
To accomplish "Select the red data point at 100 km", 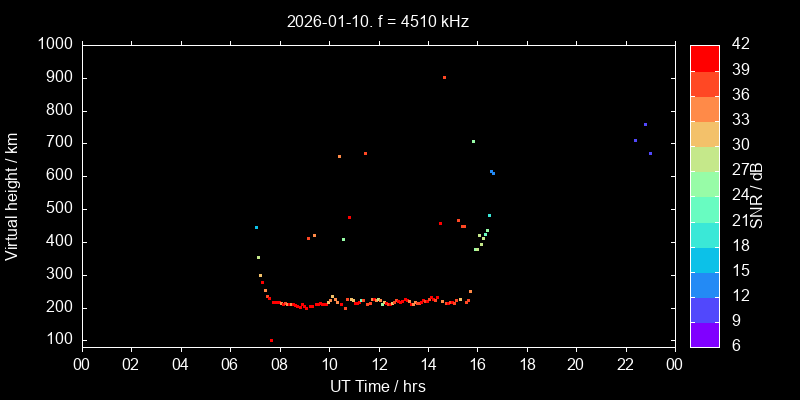I will 271,341.
